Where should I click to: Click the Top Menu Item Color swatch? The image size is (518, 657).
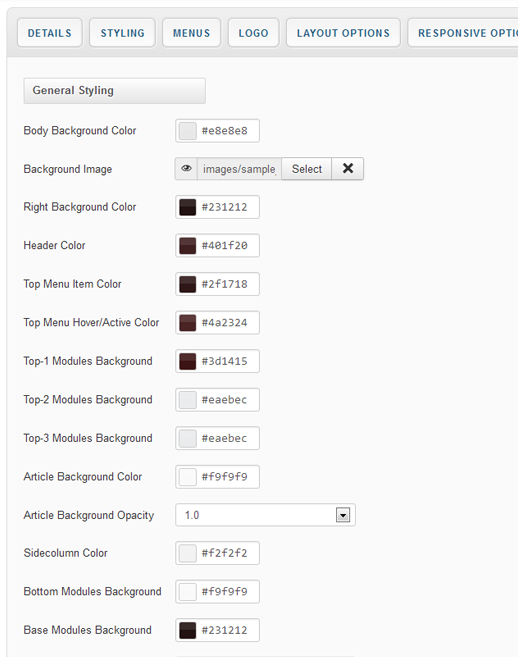coord(188,284)
